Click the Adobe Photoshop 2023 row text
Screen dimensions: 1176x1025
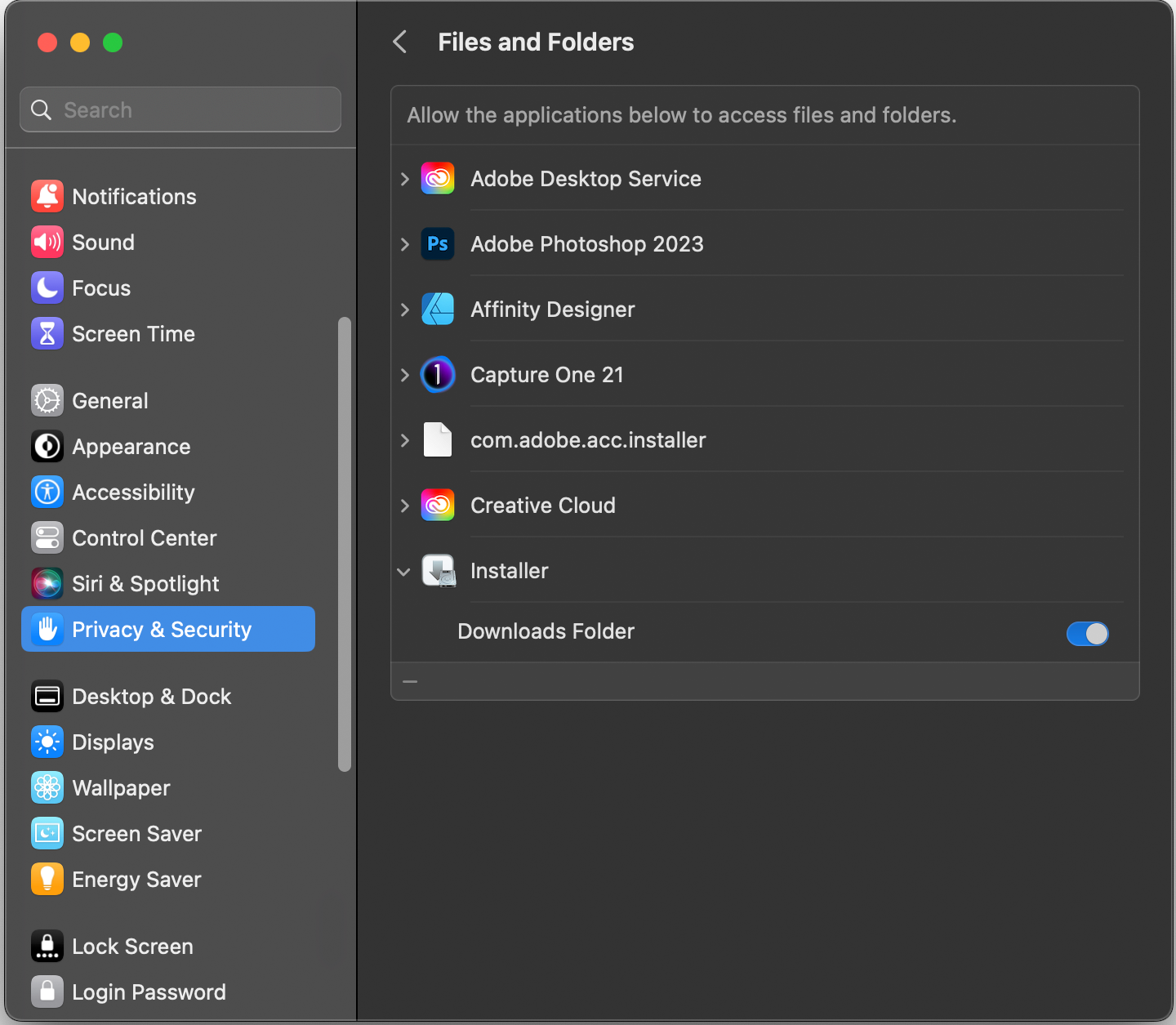click(x=587, y=244)
